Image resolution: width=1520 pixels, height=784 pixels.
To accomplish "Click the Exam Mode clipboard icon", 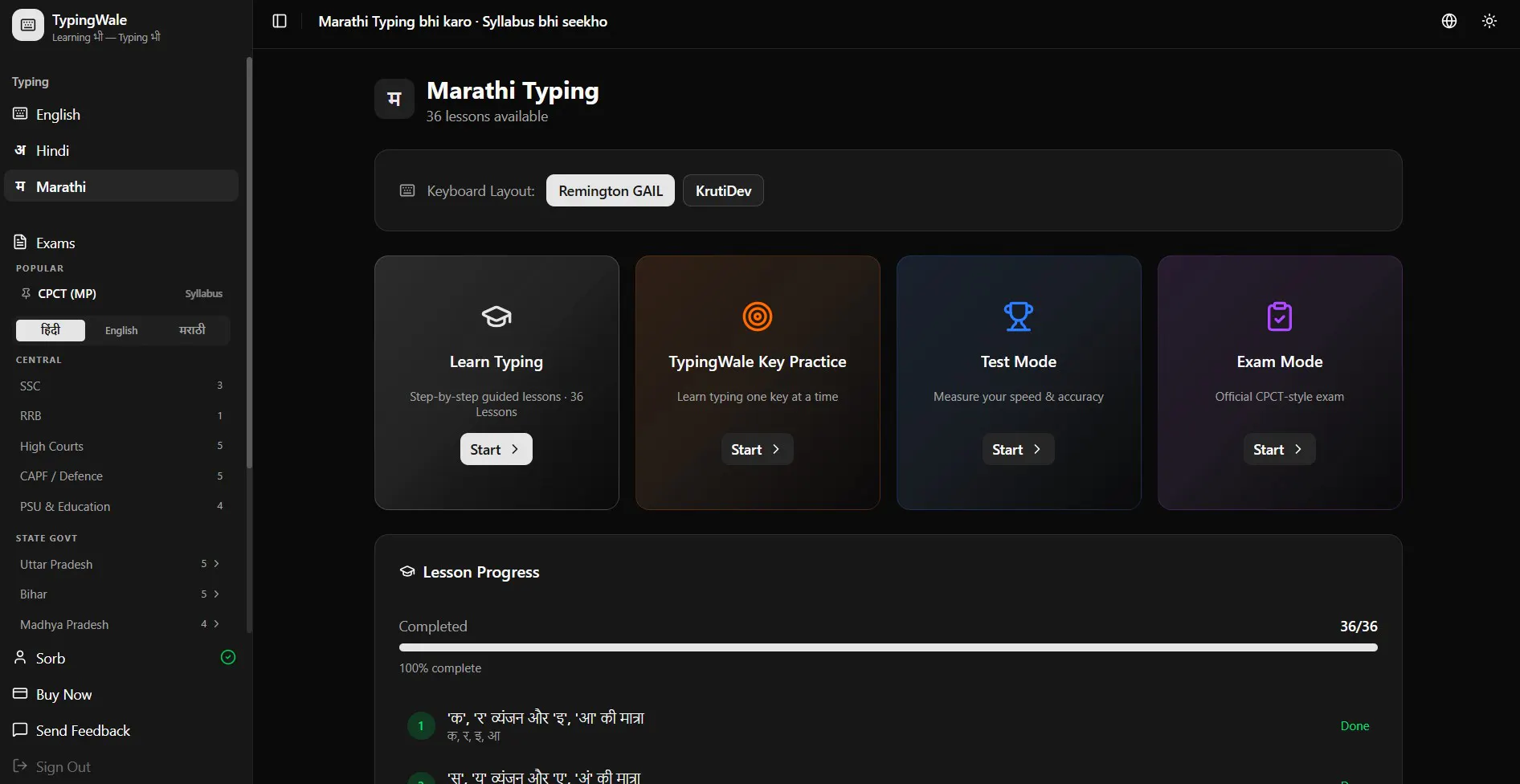I will pos(1280,316).
